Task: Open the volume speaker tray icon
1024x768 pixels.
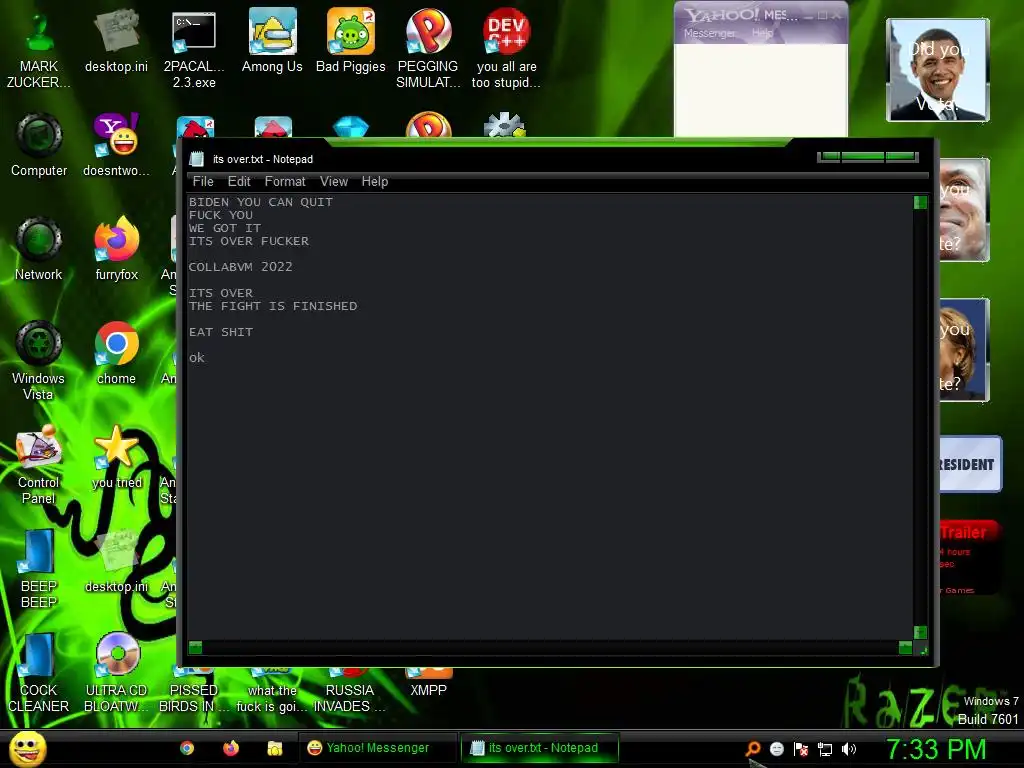Action: coord(848,749)
